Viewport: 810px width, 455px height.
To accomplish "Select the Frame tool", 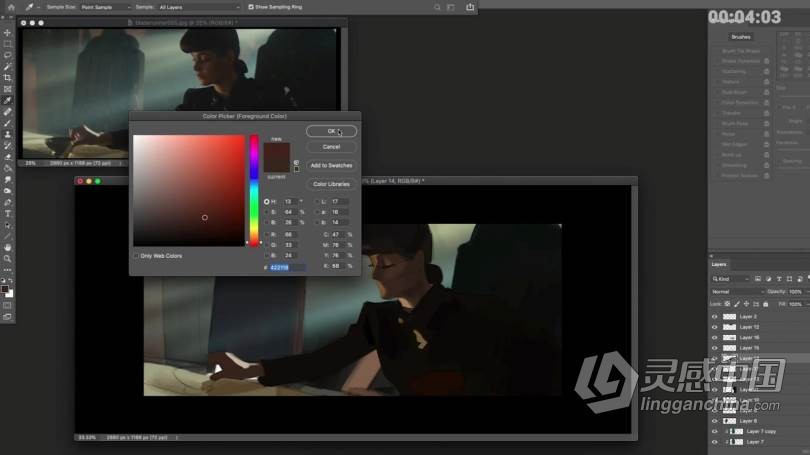I will (7, 89).
